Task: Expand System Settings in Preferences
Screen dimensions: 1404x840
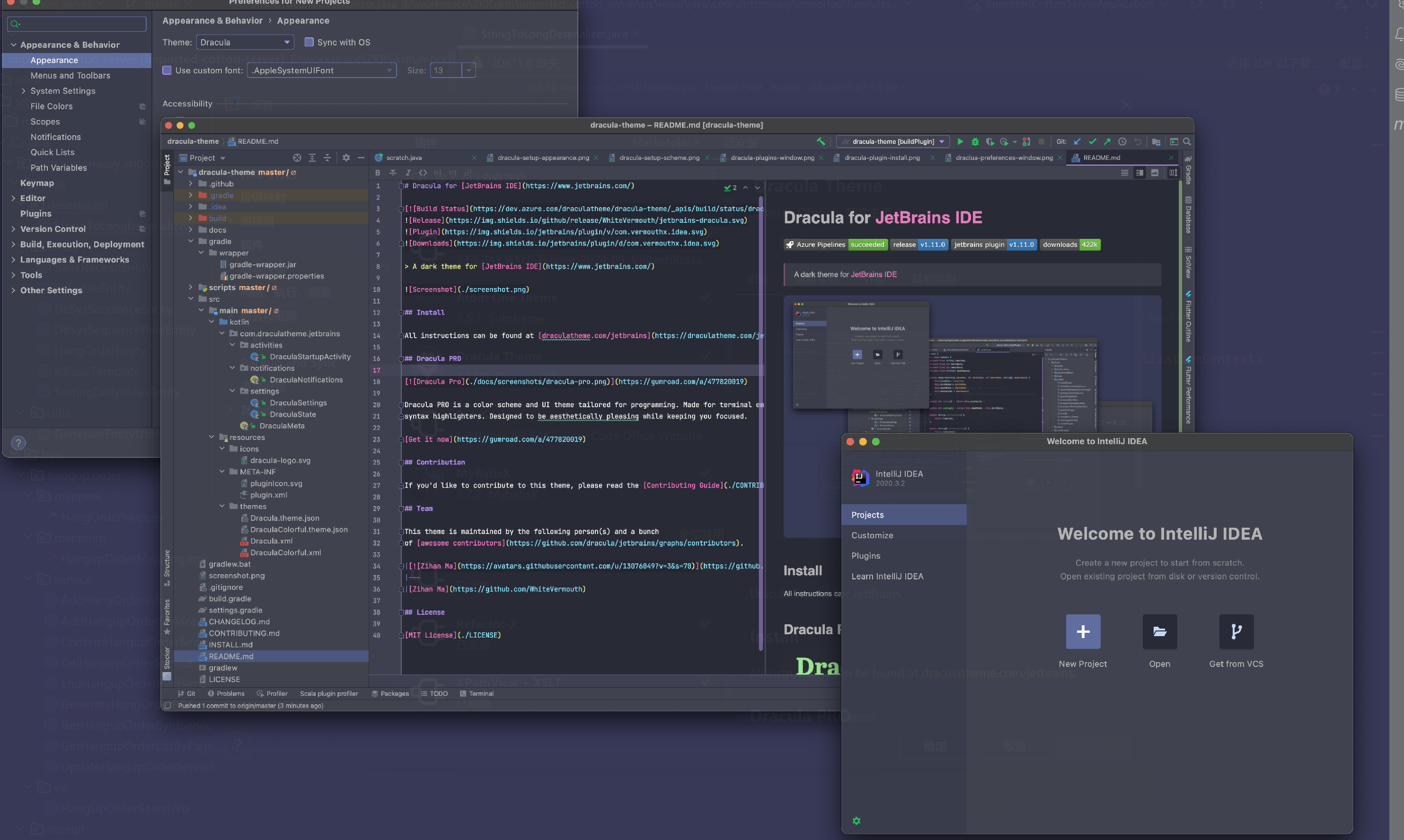Action: (23, 90)
